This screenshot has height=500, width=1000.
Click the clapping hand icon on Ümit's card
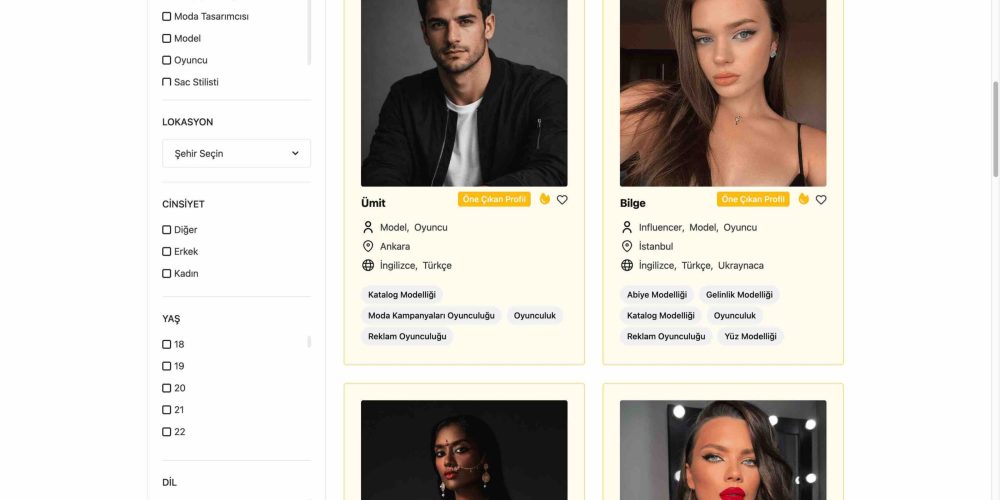545,199
